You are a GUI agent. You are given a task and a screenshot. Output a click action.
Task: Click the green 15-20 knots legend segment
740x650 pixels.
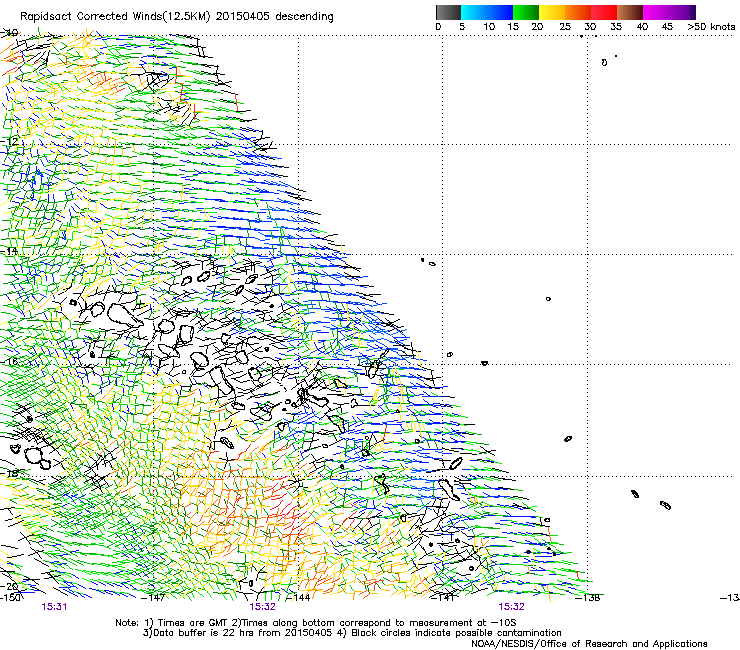[526, 12]
